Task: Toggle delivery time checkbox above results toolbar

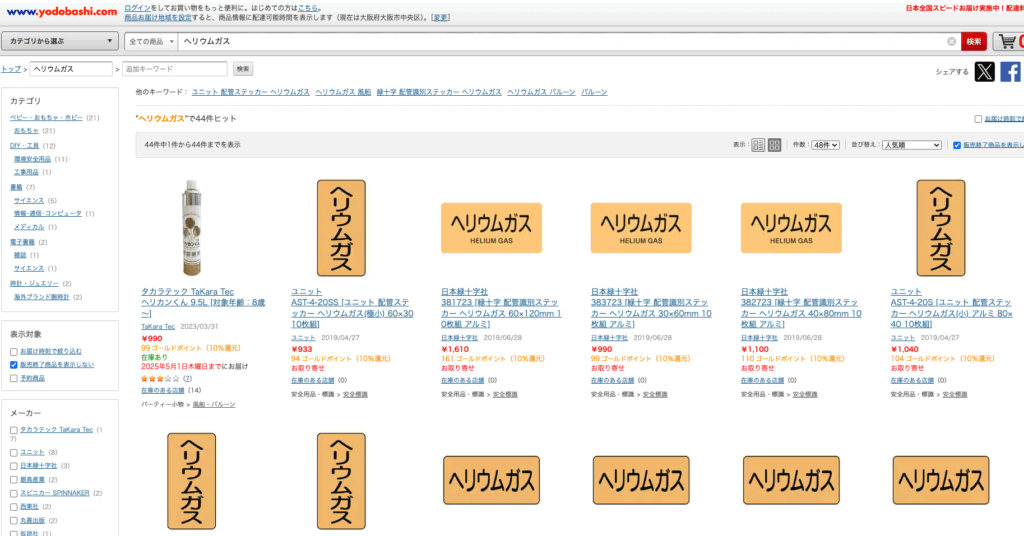Action: (978, 119)
